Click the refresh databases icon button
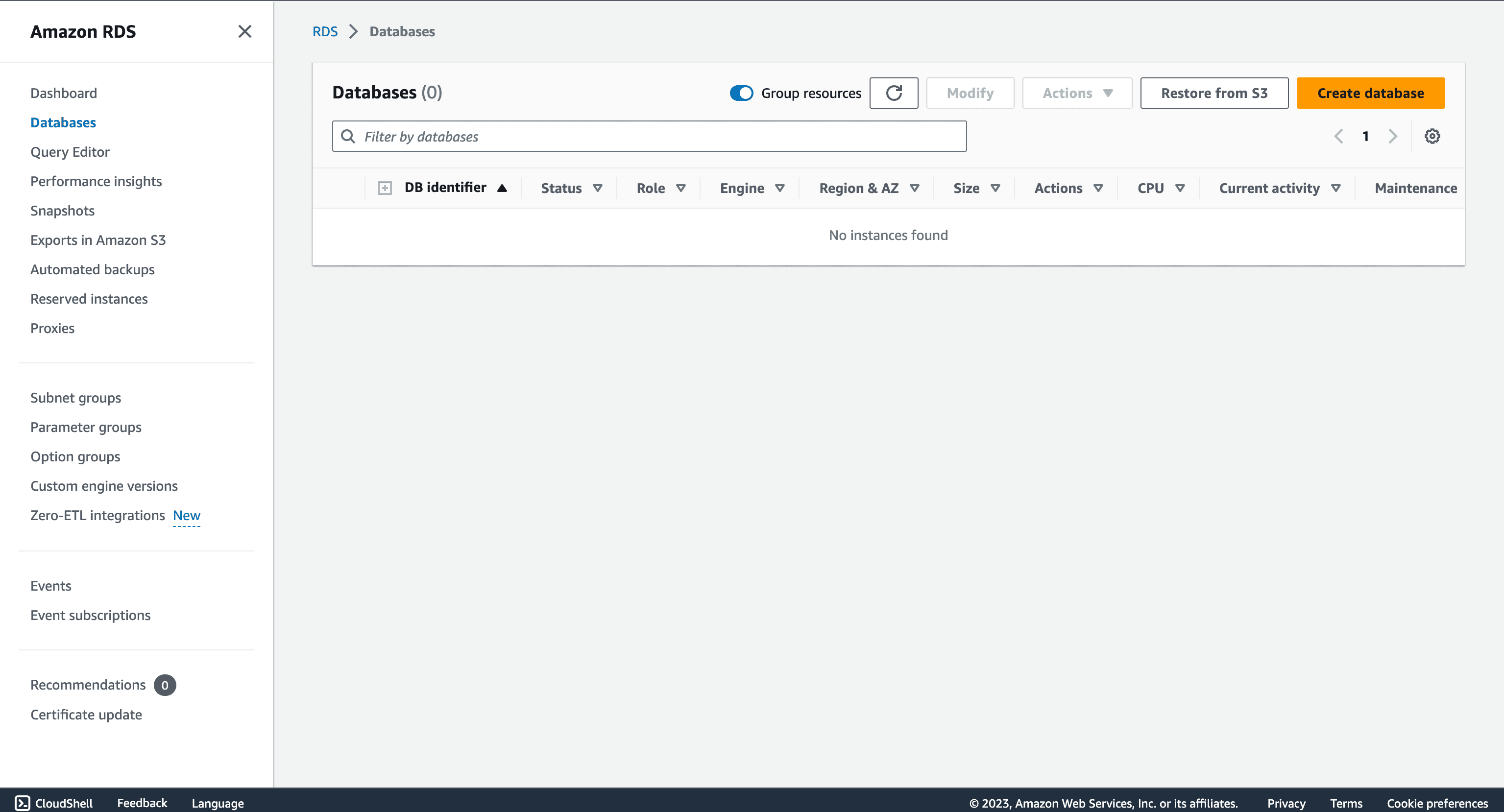 (893, 94)
